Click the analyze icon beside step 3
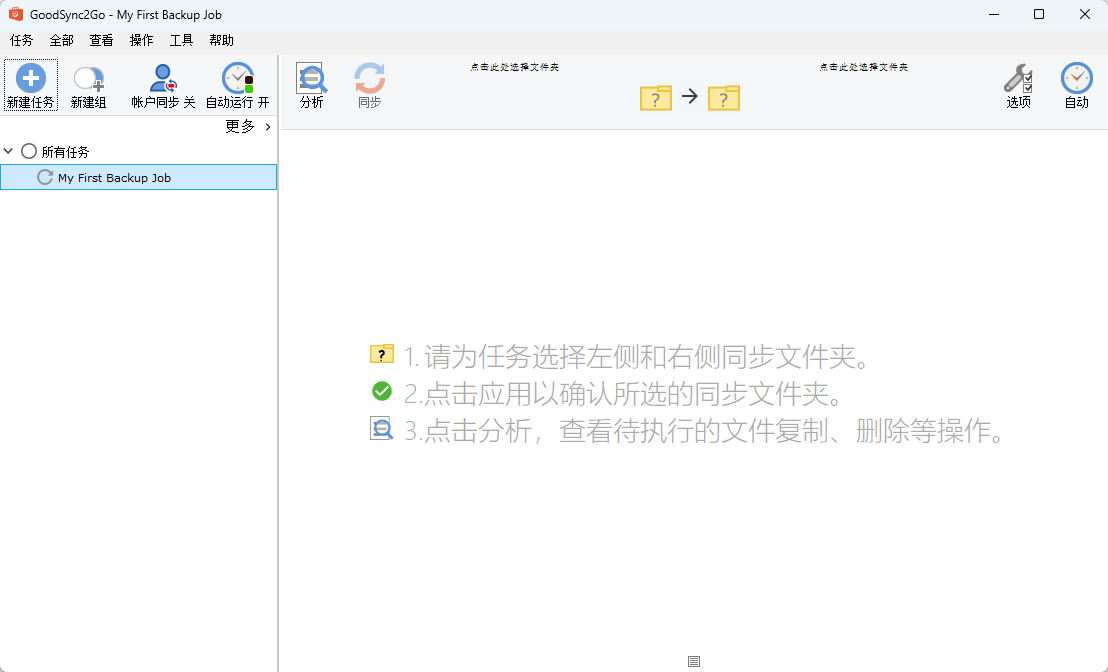The width and height of the screenshot is (1108, 672). pyautogui.click(x=382, y=428)
